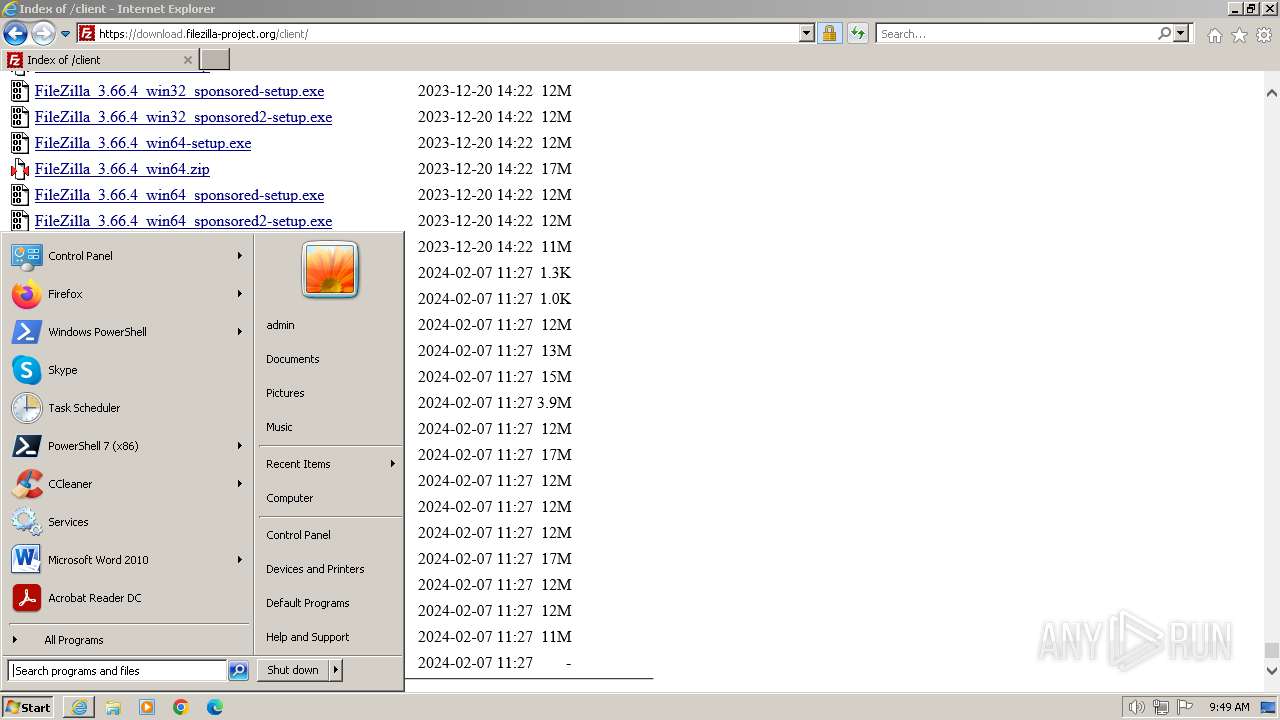The width and height of the screenshot is (1280, 720).
Task: Download FileZilla_3.66.4_win32_sponsored-setup.exe
Action: pos(179,91)
